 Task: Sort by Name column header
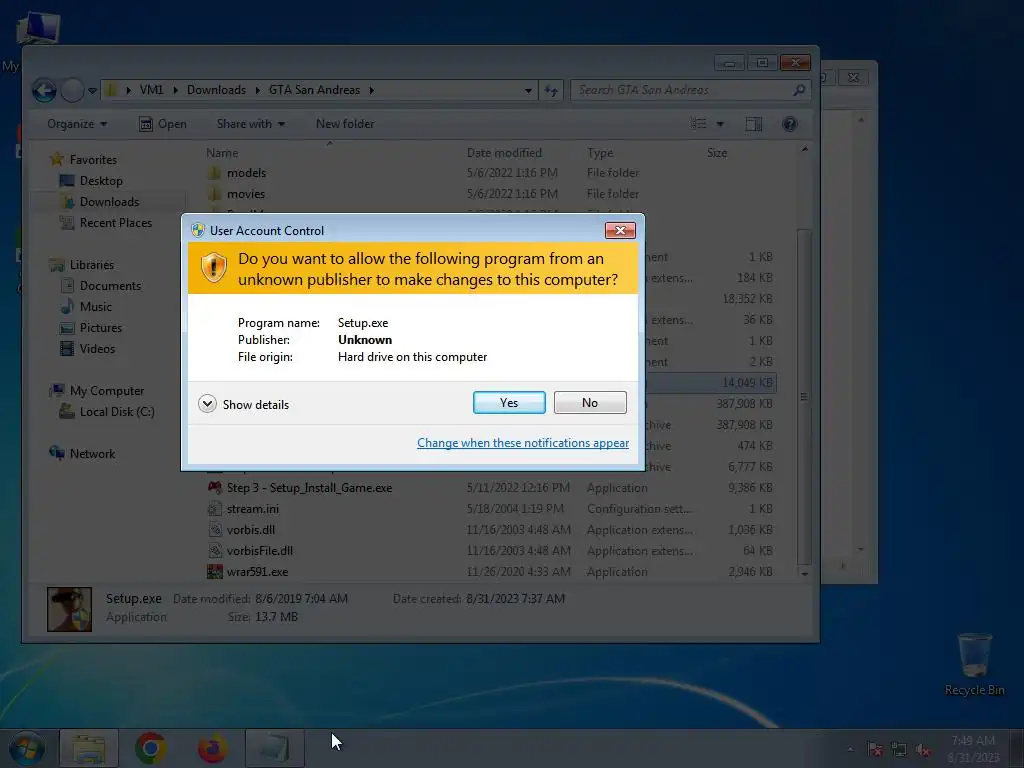click(x=222, y=153)
